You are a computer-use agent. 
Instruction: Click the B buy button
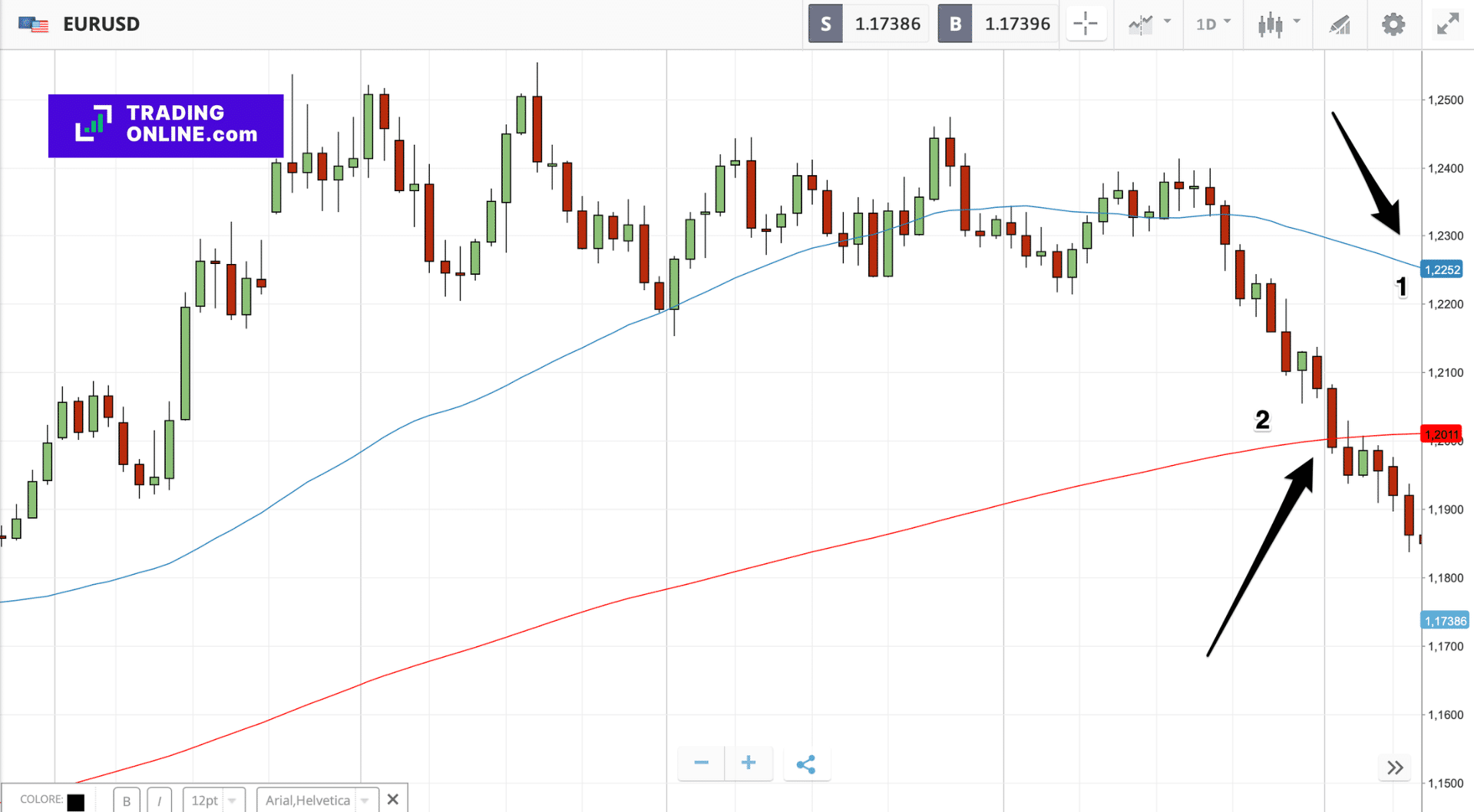pos(955,24)
